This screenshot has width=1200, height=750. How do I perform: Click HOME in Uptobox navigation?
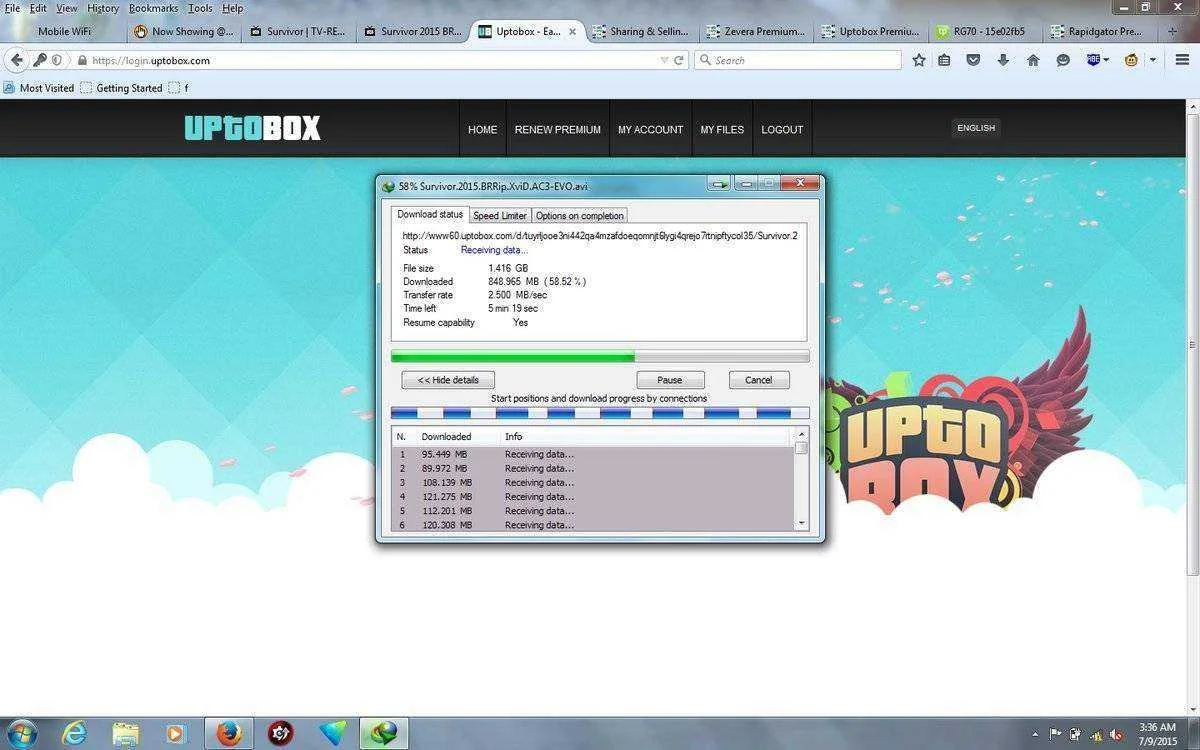pyautogui.click(x=483, y=129)
